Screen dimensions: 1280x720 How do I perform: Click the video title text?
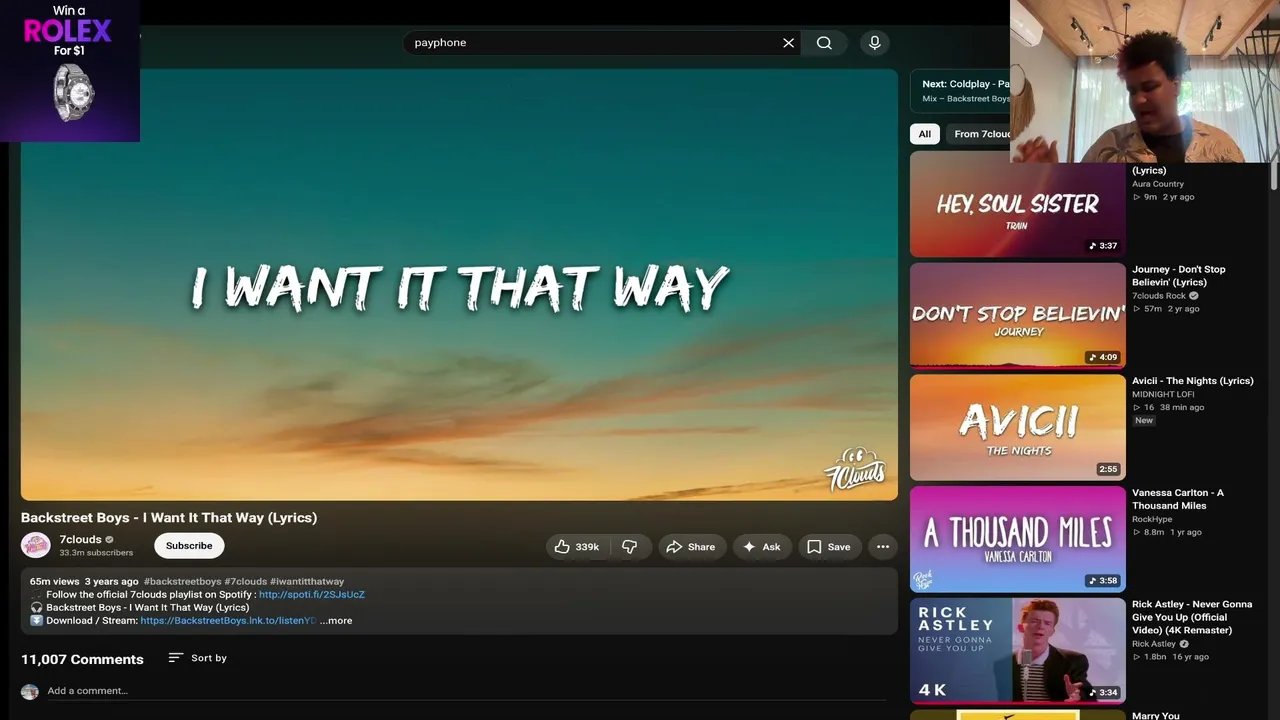tap(169, 518)
